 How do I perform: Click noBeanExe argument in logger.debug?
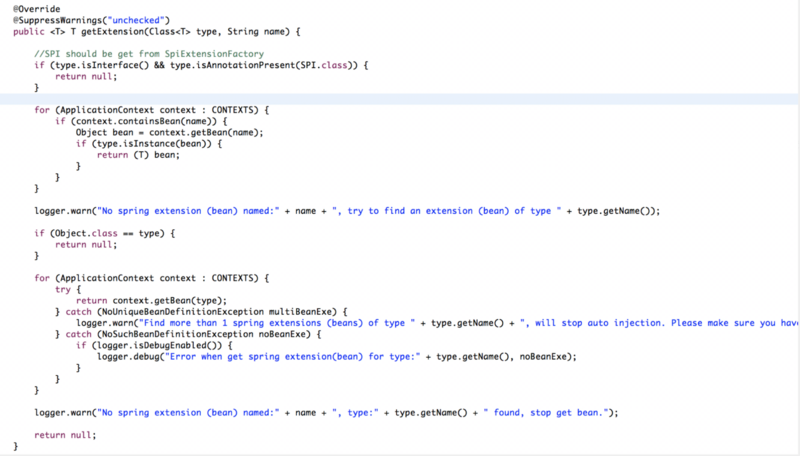tap(543, 357)
